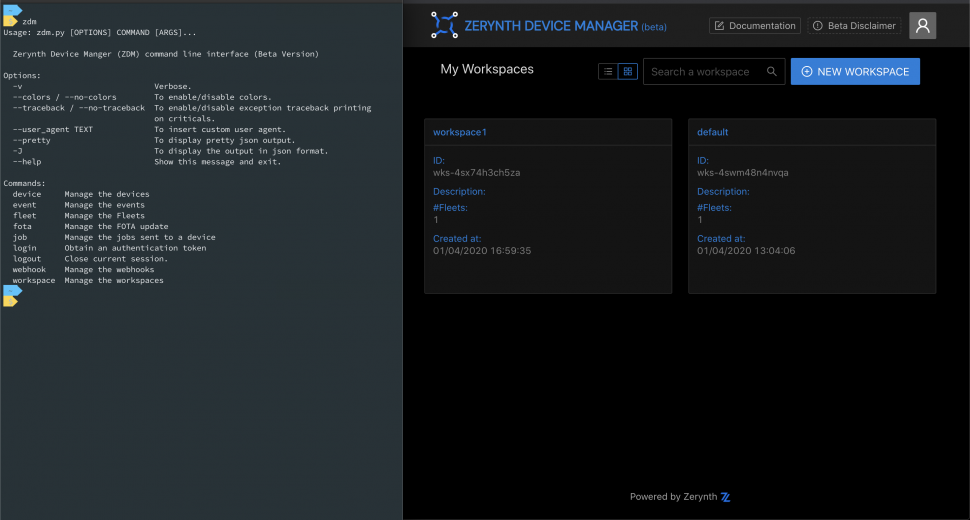
Task: Click the '--pretty' option in terminal
Action: click(32, 140)
